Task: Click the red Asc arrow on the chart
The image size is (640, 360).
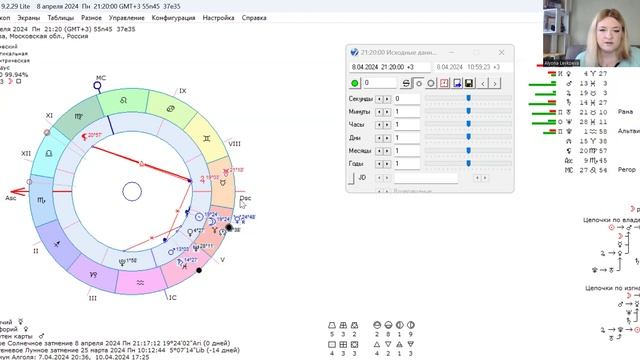Action: pyautogui.click(x=19, y=191)
